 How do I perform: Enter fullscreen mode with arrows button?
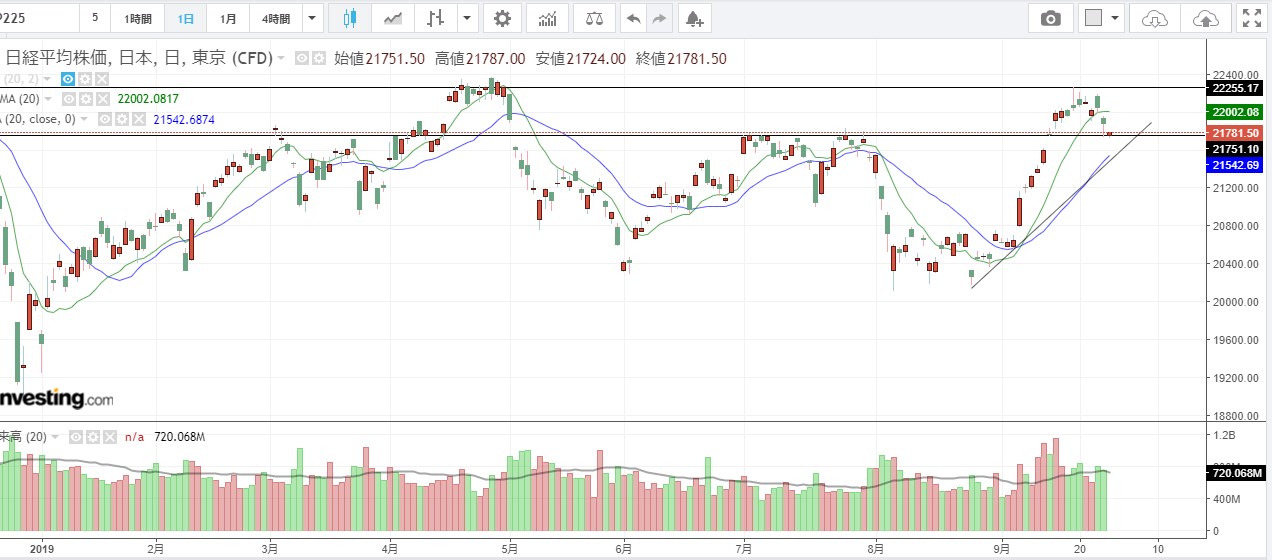[1250, 18]
